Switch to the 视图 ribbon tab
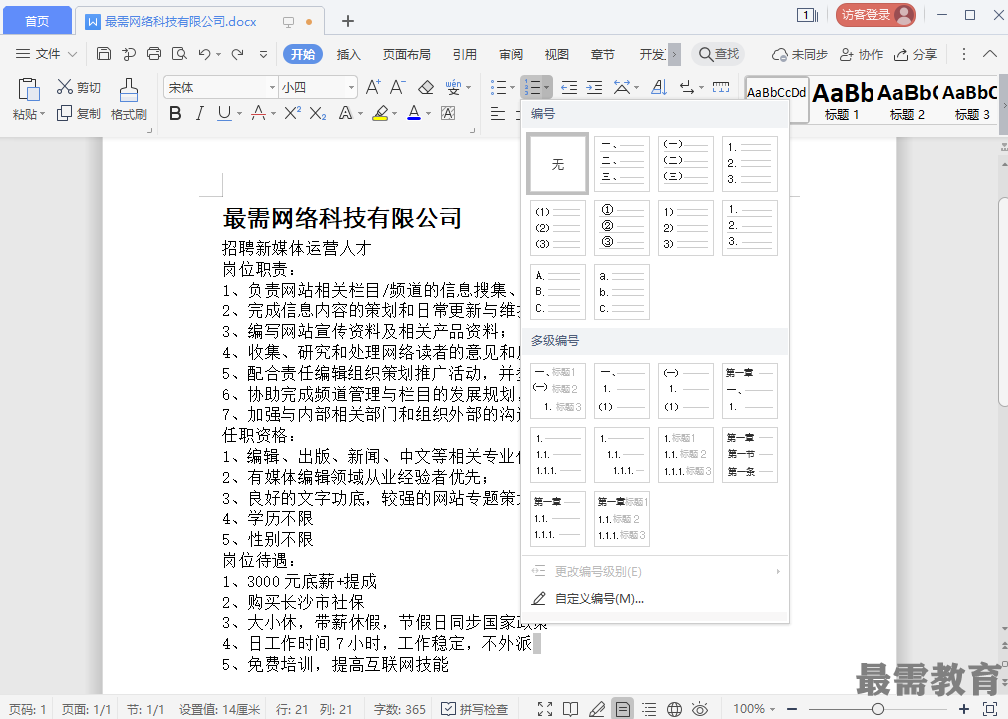Screen dimensions: 1008x719 (x=557, y=55)
